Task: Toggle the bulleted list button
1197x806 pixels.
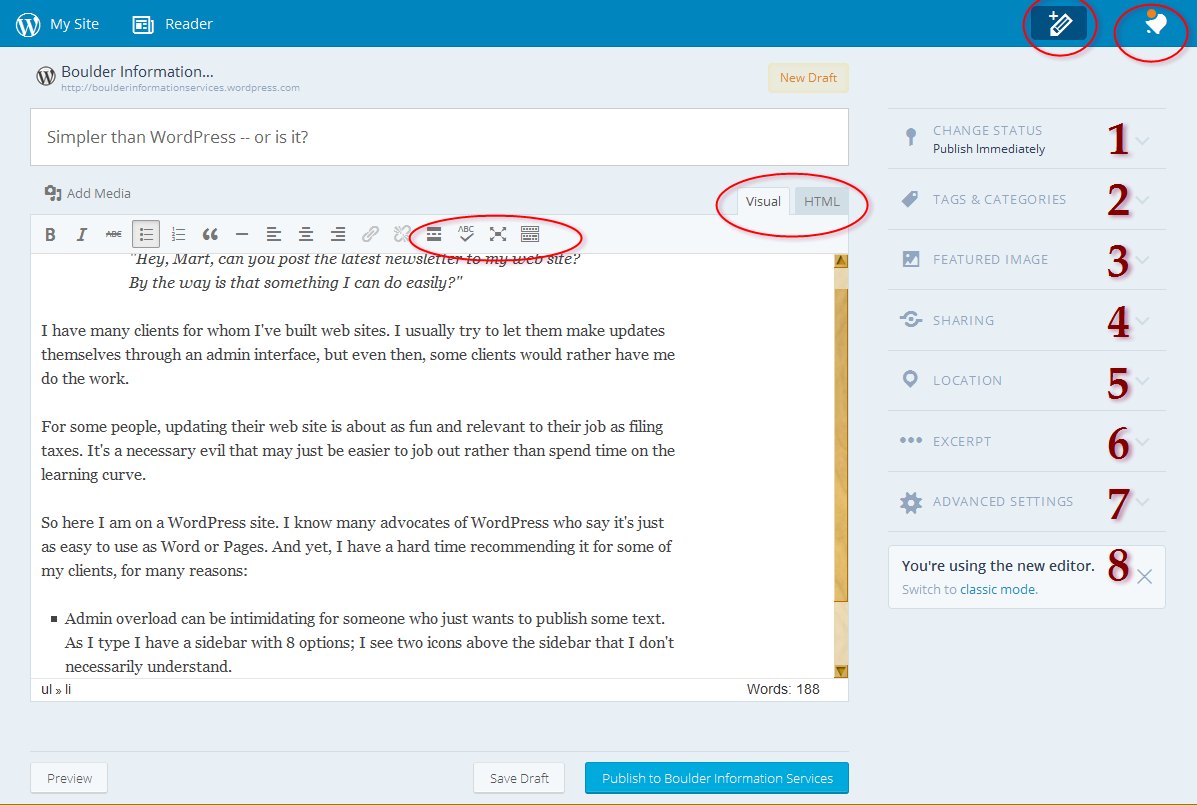Action: click(x=146, y=234)
